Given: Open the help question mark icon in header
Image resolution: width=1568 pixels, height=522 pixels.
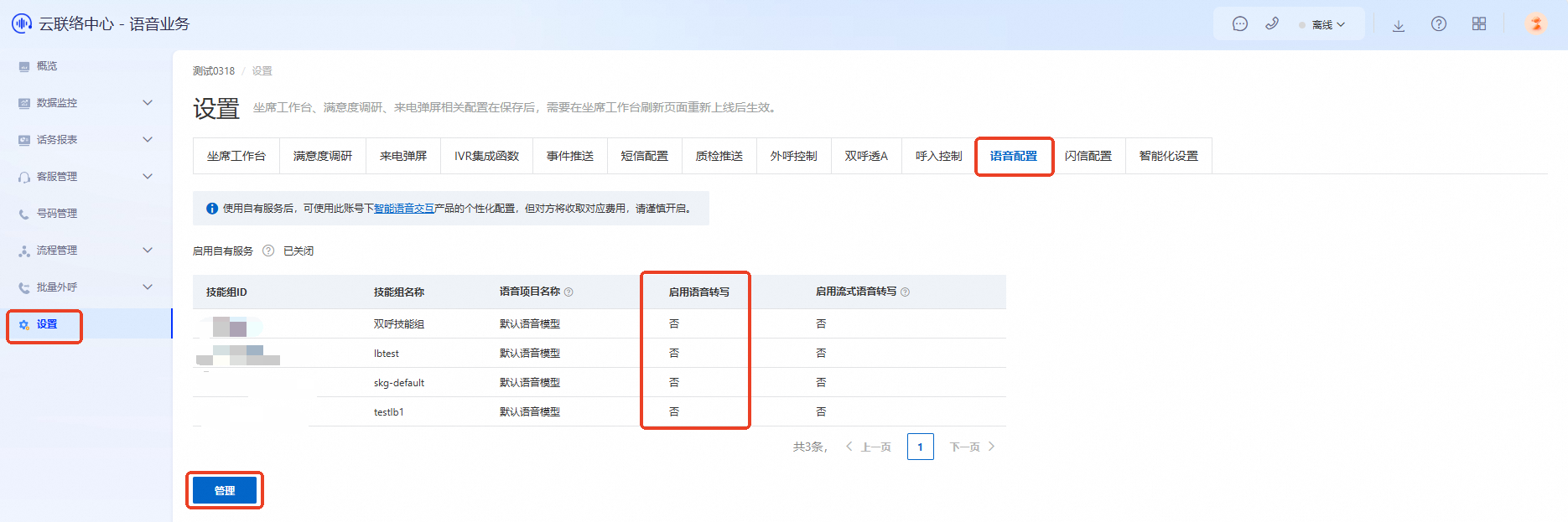Looking at the screenshot, I should coord(1439,24).
